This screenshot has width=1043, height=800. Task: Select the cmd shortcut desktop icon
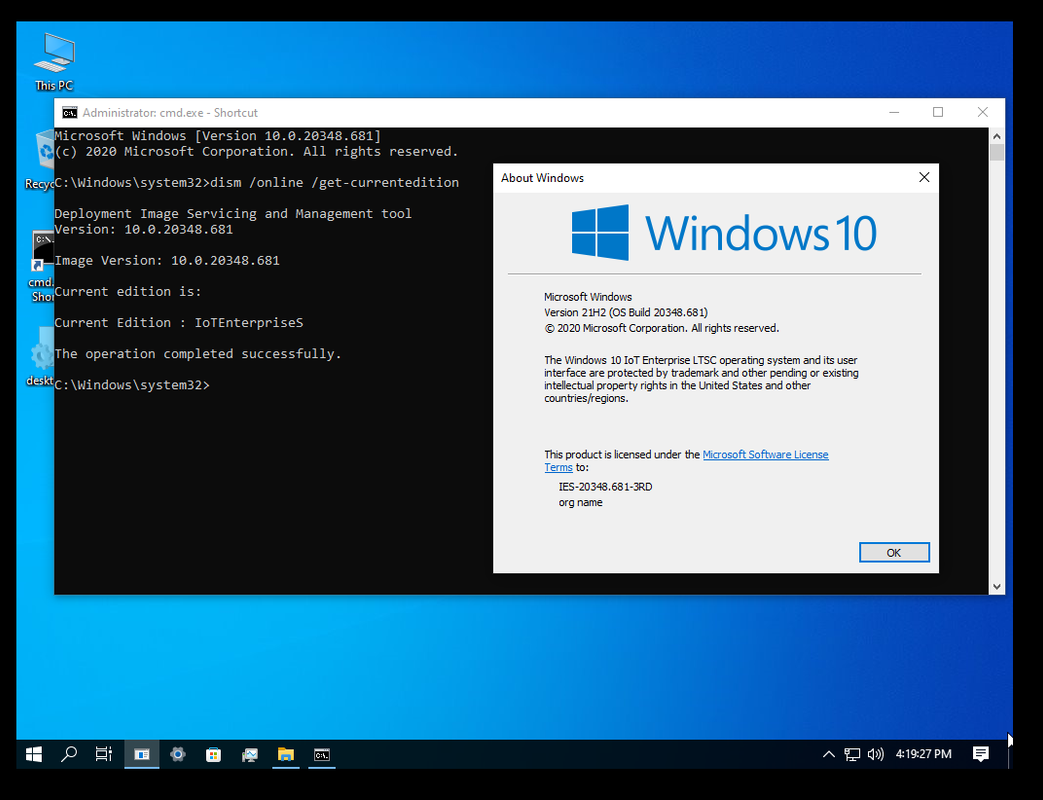tap(42, 266)
